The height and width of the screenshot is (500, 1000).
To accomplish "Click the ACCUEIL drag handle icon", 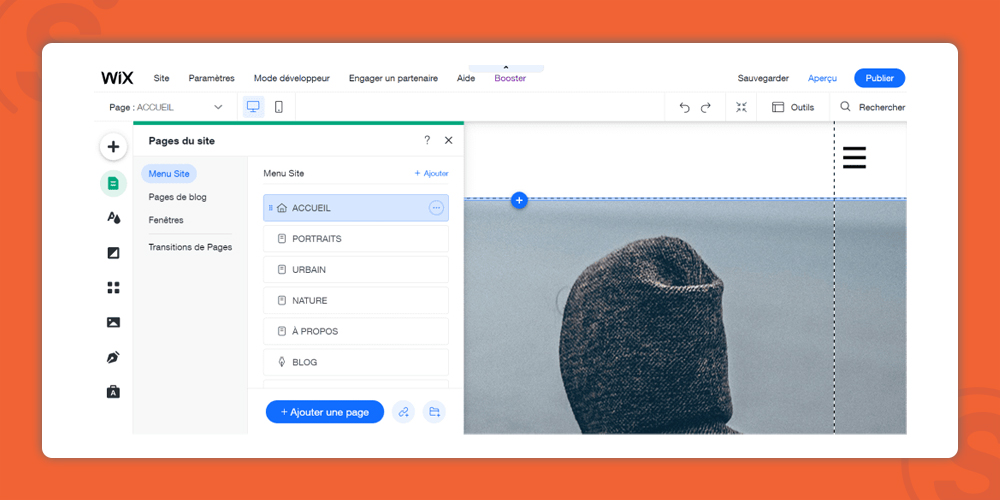I will [270, 208].
